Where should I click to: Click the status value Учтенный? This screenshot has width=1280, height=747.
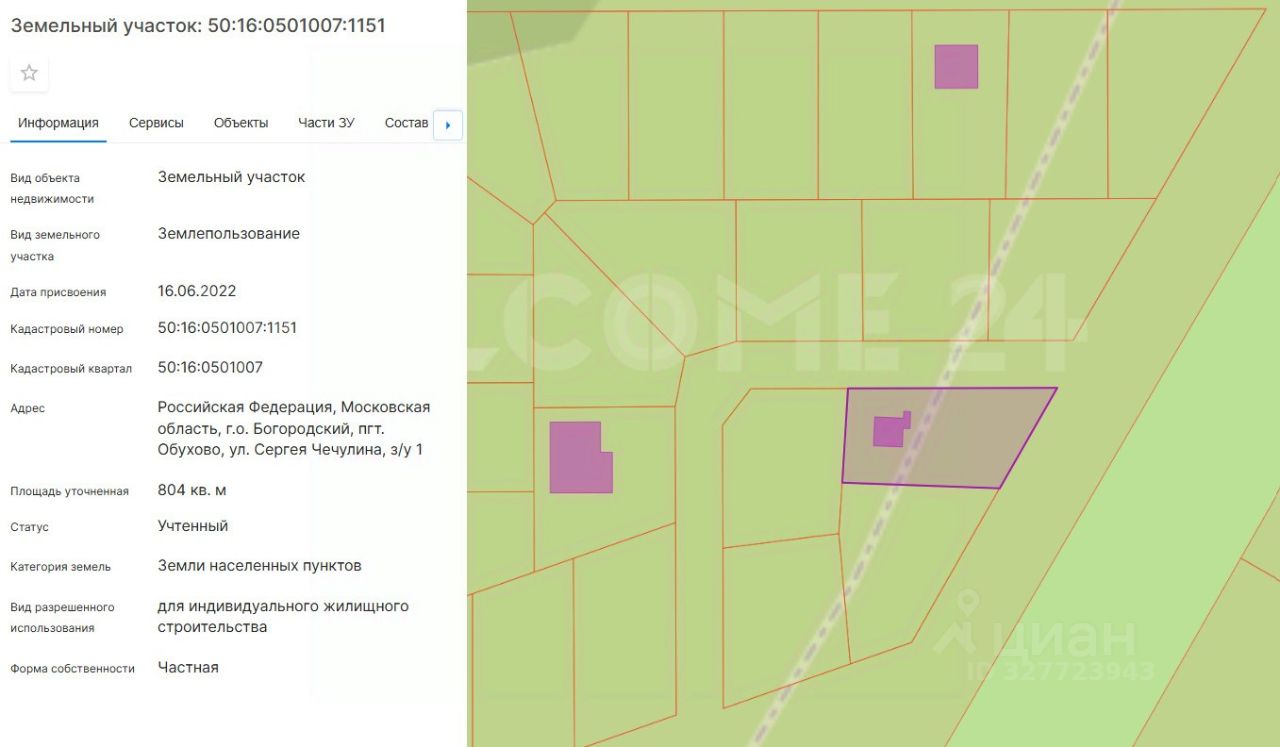[193, 526]
